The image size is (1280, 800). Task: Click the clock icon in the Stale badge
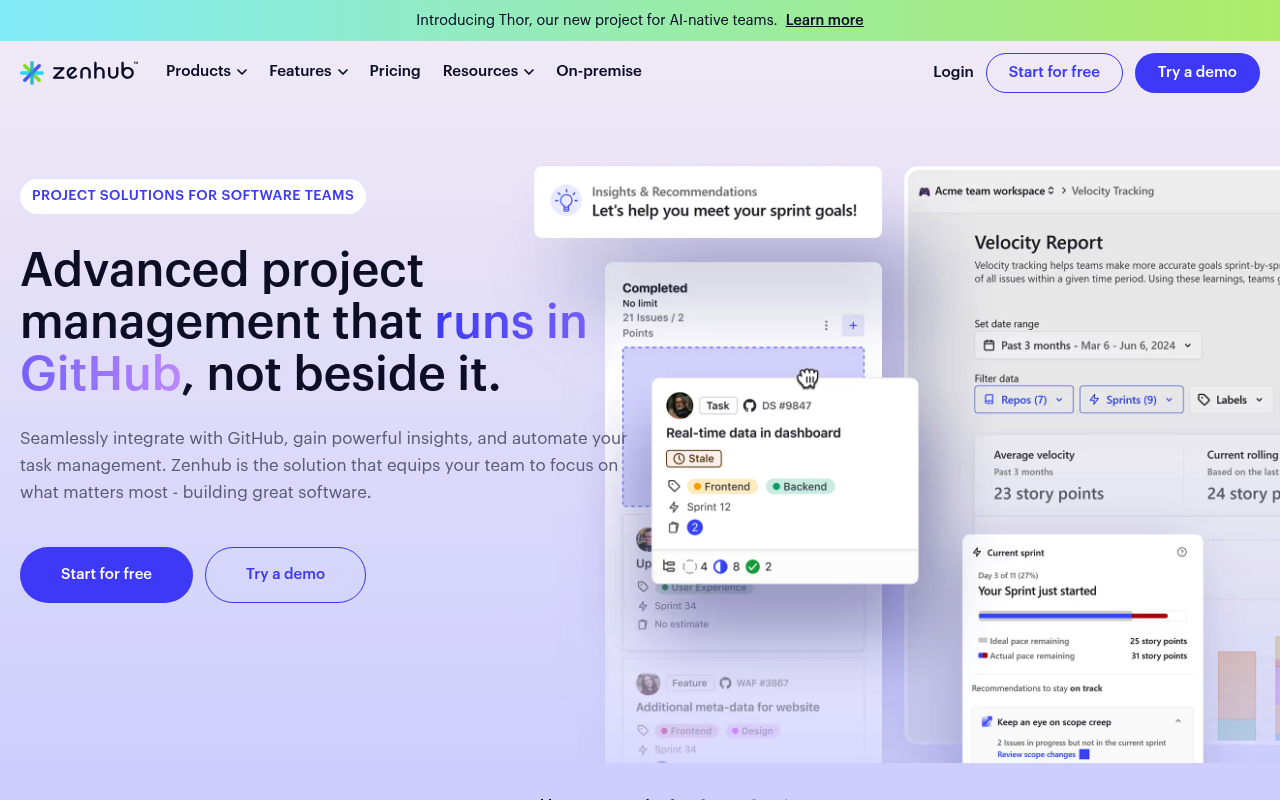coord(680,458)
